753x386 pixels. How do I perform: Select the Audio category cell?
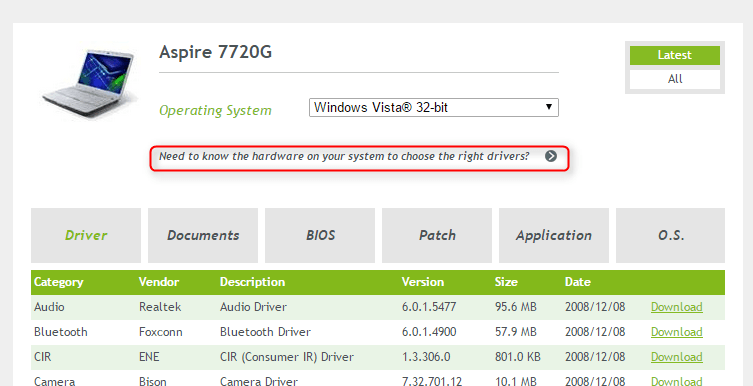pos(49,307)
